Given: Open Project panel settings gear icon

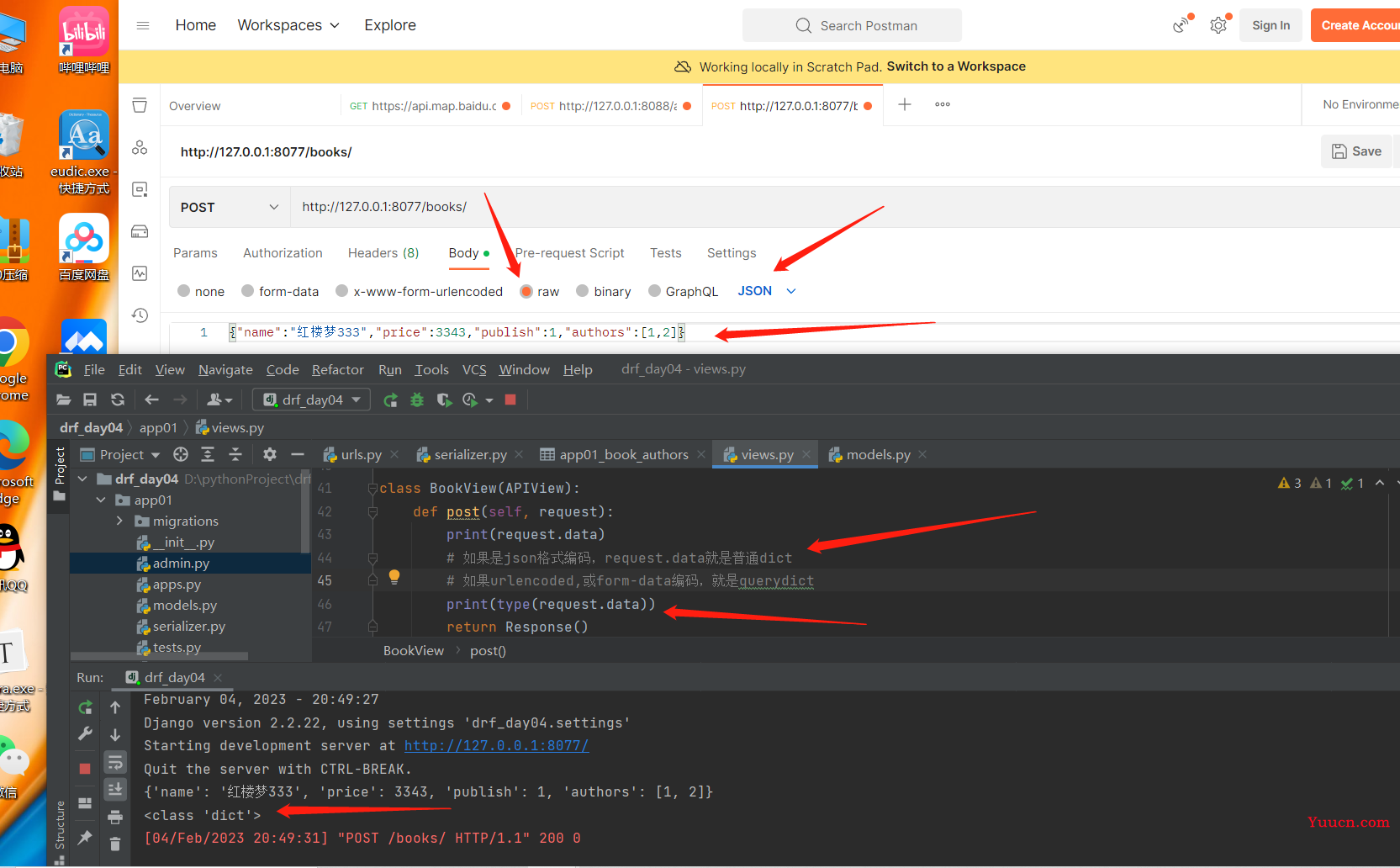Looking at the screenshot, I should (x=269, y=455).
